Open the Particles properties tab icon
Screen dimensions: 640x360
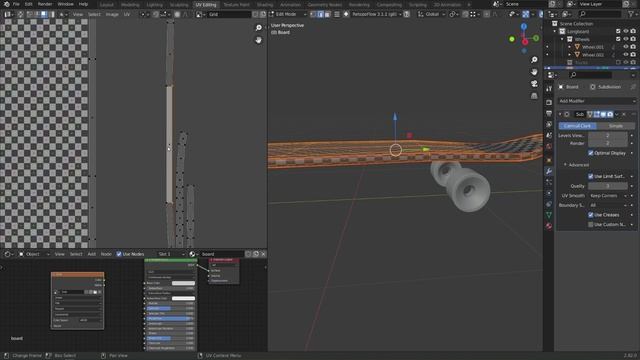[549, 182]
